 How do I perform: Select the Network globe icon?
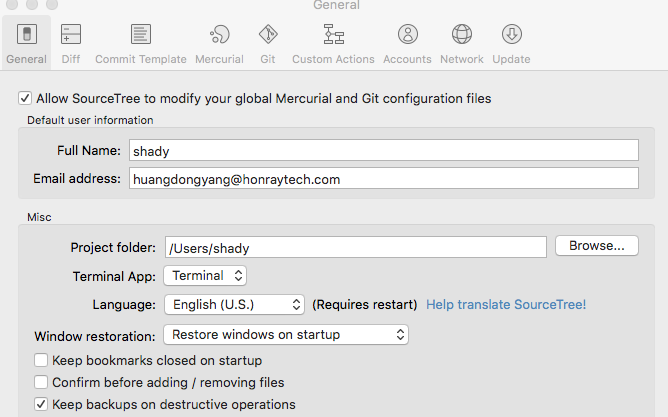coord(461,35)
